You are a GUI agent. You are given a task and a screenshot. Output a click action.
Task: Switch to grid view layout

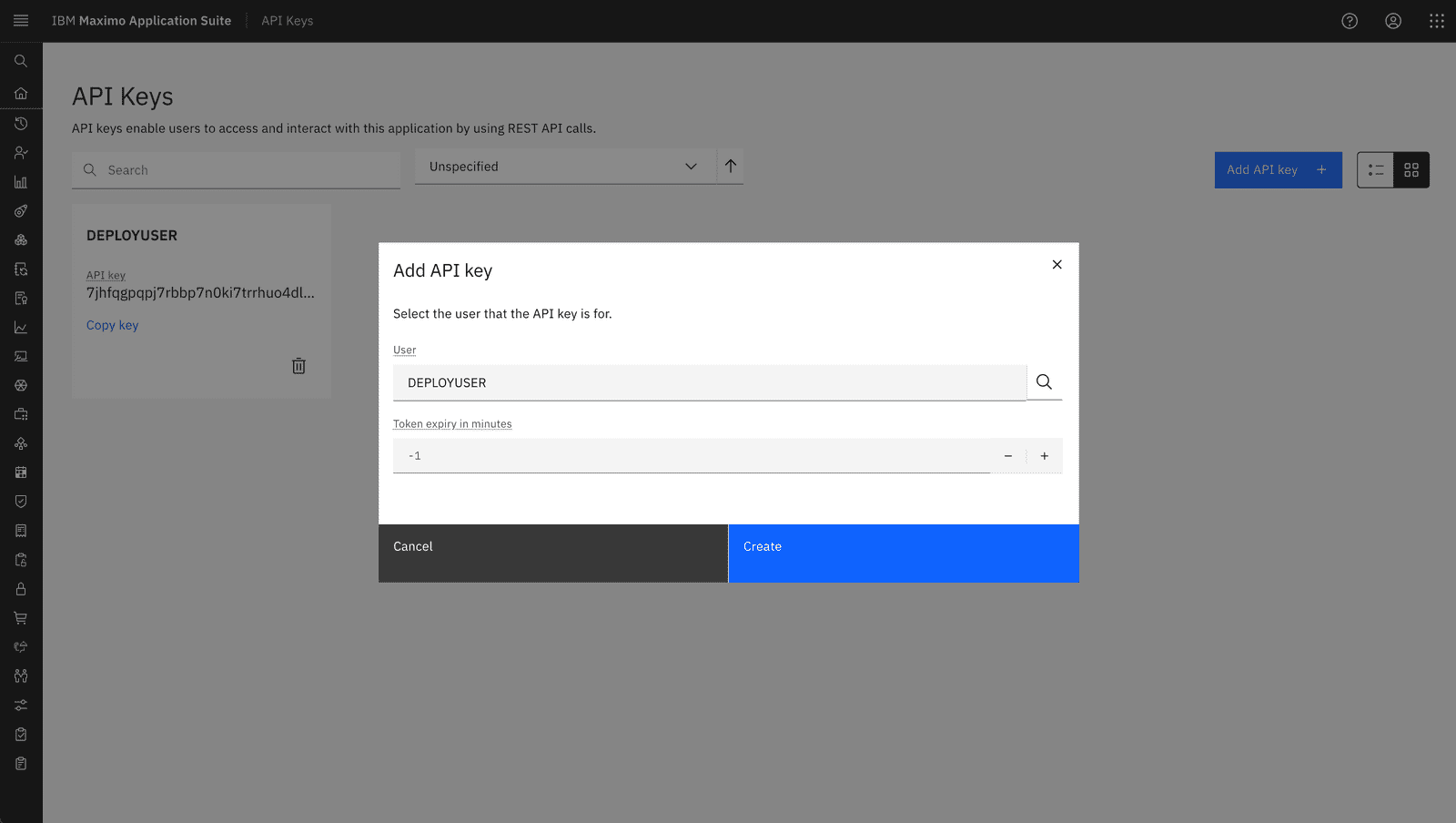tap(1410, 169)
